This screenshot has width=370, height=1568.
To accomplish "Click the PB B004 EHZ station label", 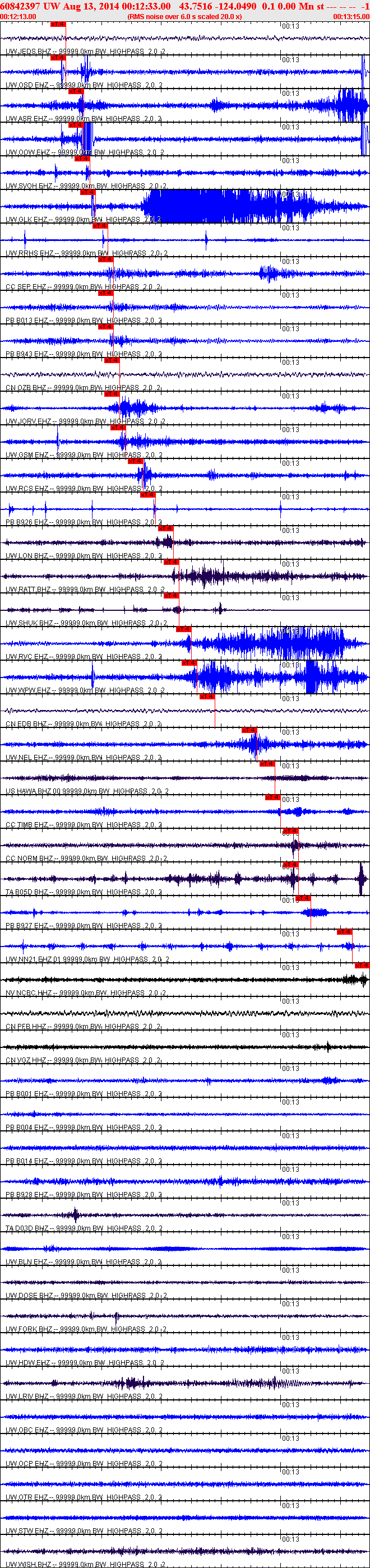I will click(84, 1128).
